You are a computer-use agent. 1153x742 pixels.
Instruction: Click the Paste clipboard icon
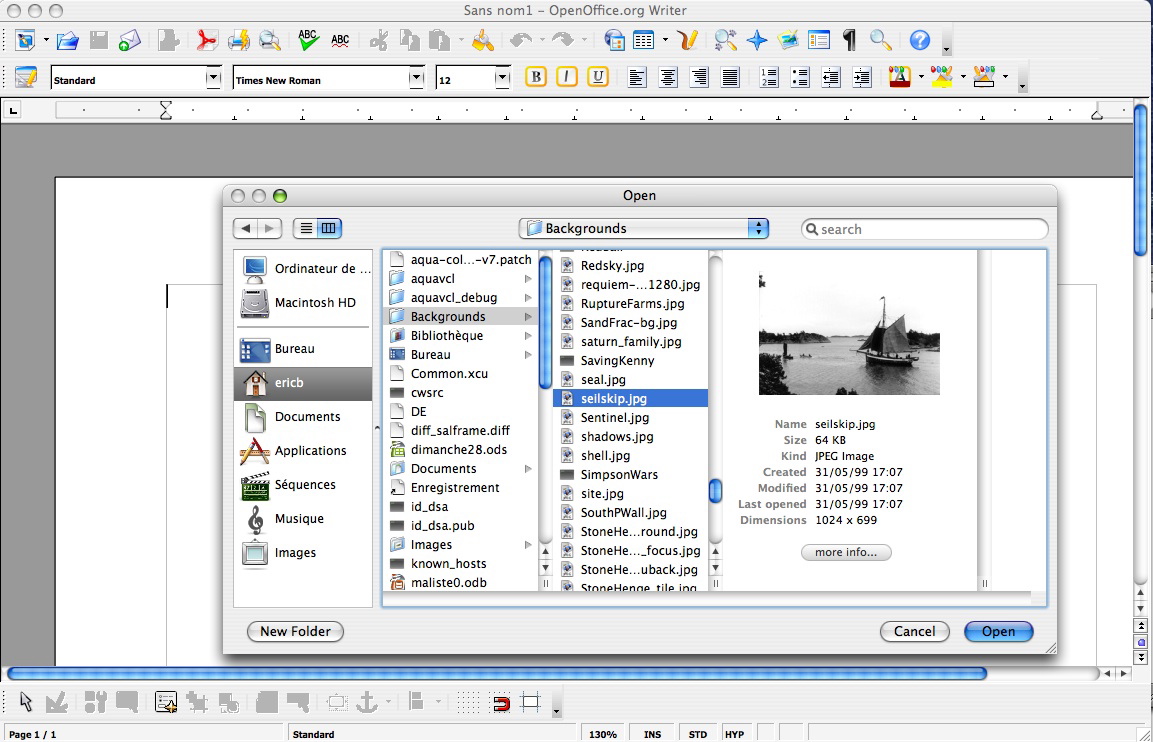(x=440, y=40)
